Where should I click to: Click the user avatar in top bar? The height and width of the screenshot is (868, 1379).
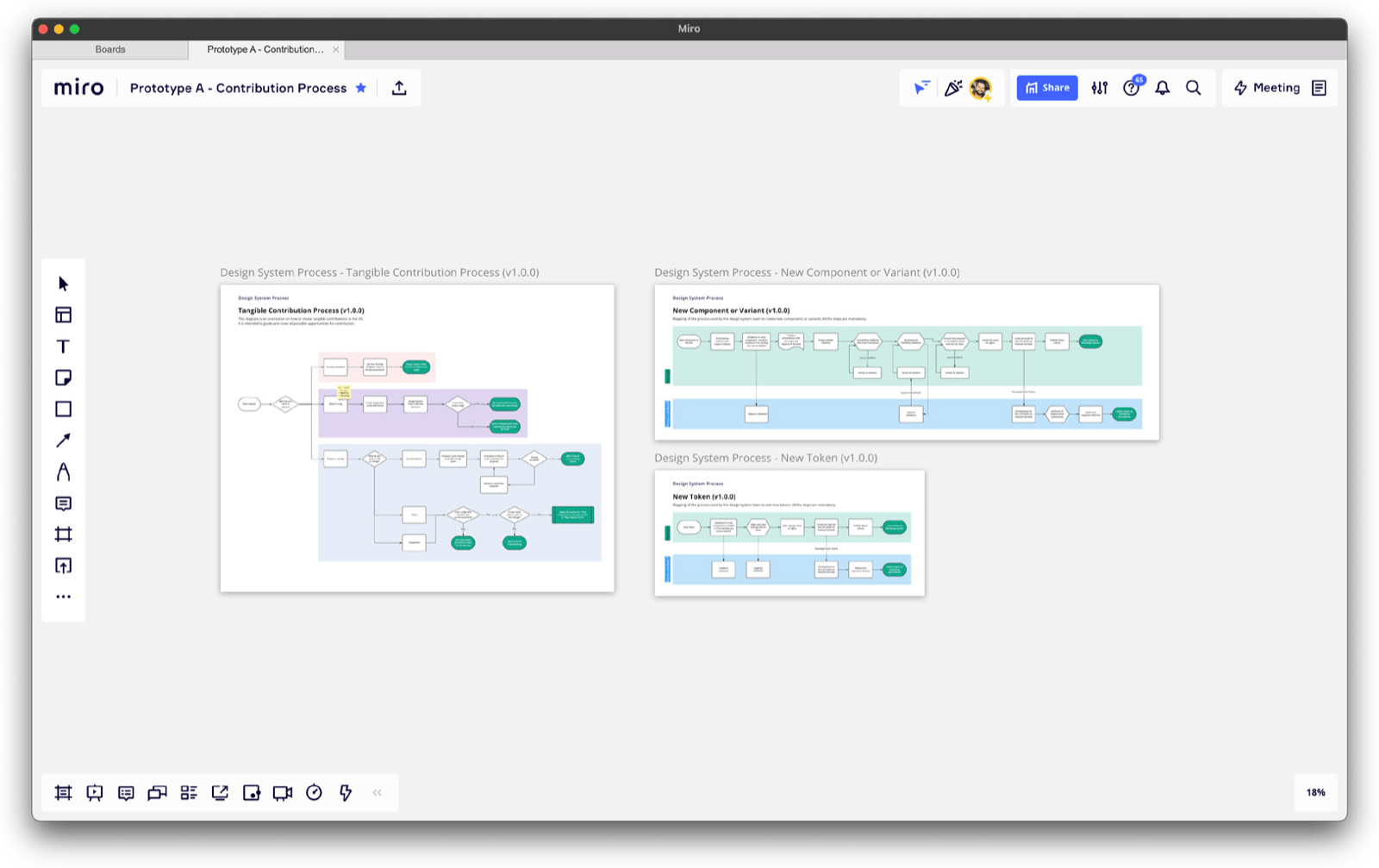[980, 88]
